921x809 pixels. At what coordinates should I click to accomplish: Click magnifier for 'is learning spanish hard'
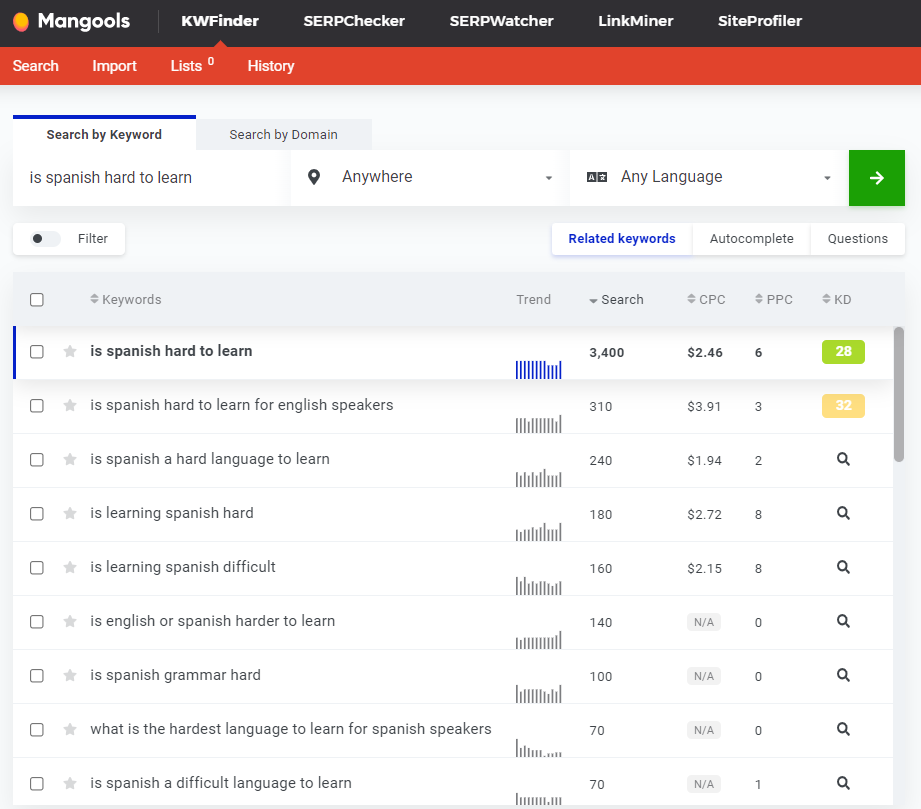click(x=843, y=513)
